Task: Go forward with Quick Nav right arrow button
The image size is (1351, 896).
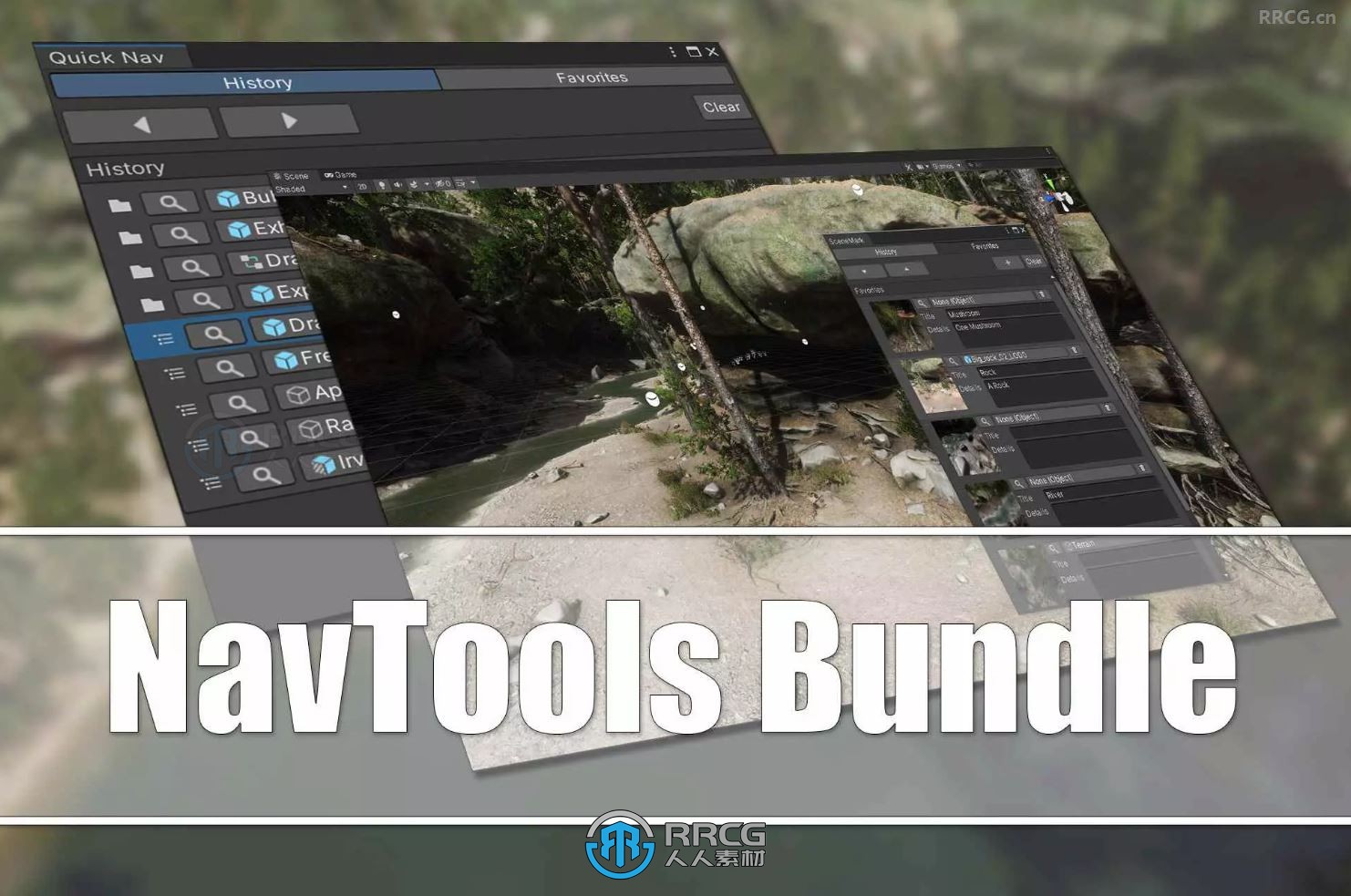Action: [x=289, y=120]
